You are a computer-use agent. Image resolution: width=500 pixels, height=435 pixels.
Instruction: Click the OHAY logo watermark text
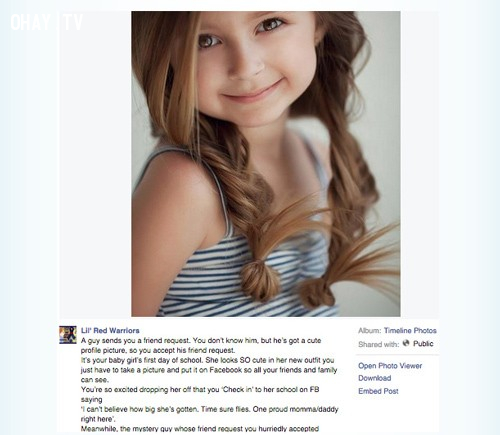tap(31, 22)
